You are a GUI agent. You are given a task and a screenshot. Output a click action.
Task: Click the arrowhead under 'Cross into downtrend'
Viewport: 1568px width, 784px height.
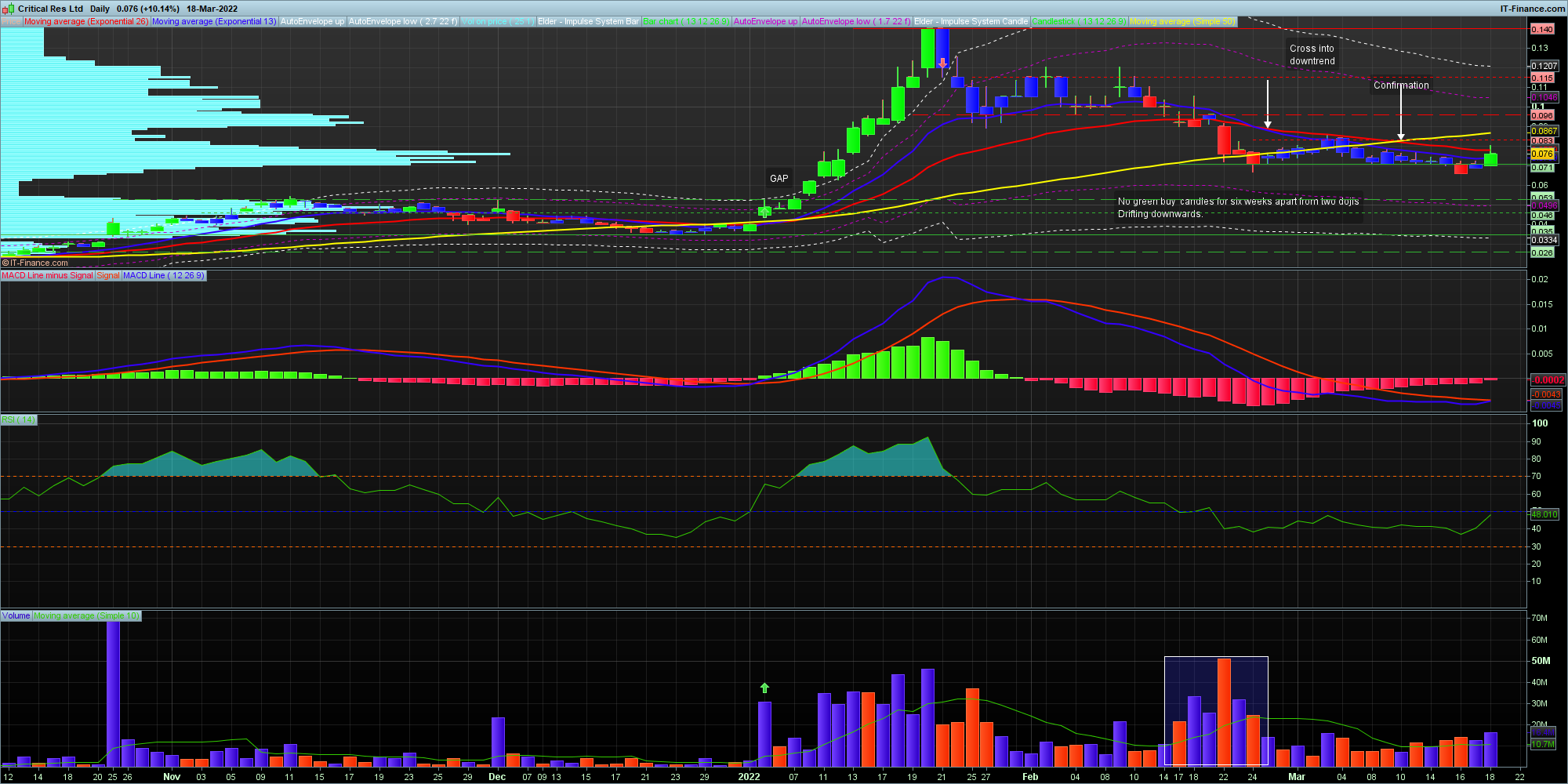point(1268,125)
